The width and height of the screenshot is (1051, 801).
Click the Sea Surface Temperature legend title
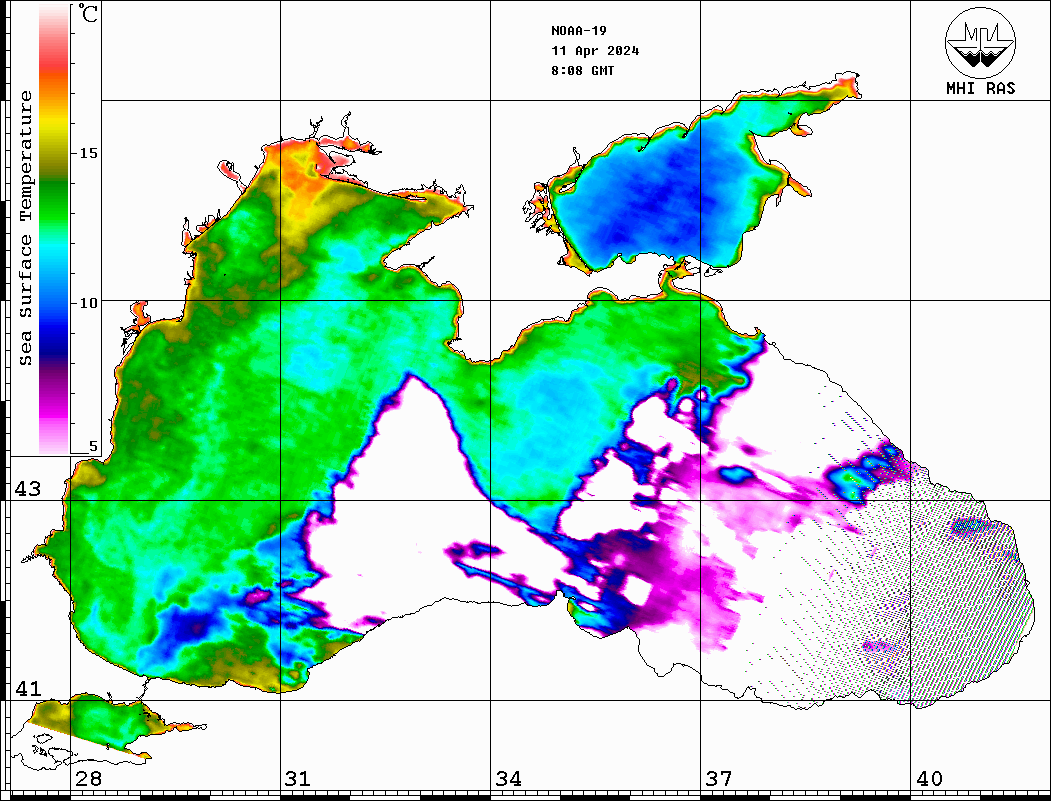pyautogui.click(x=25, y=228)
